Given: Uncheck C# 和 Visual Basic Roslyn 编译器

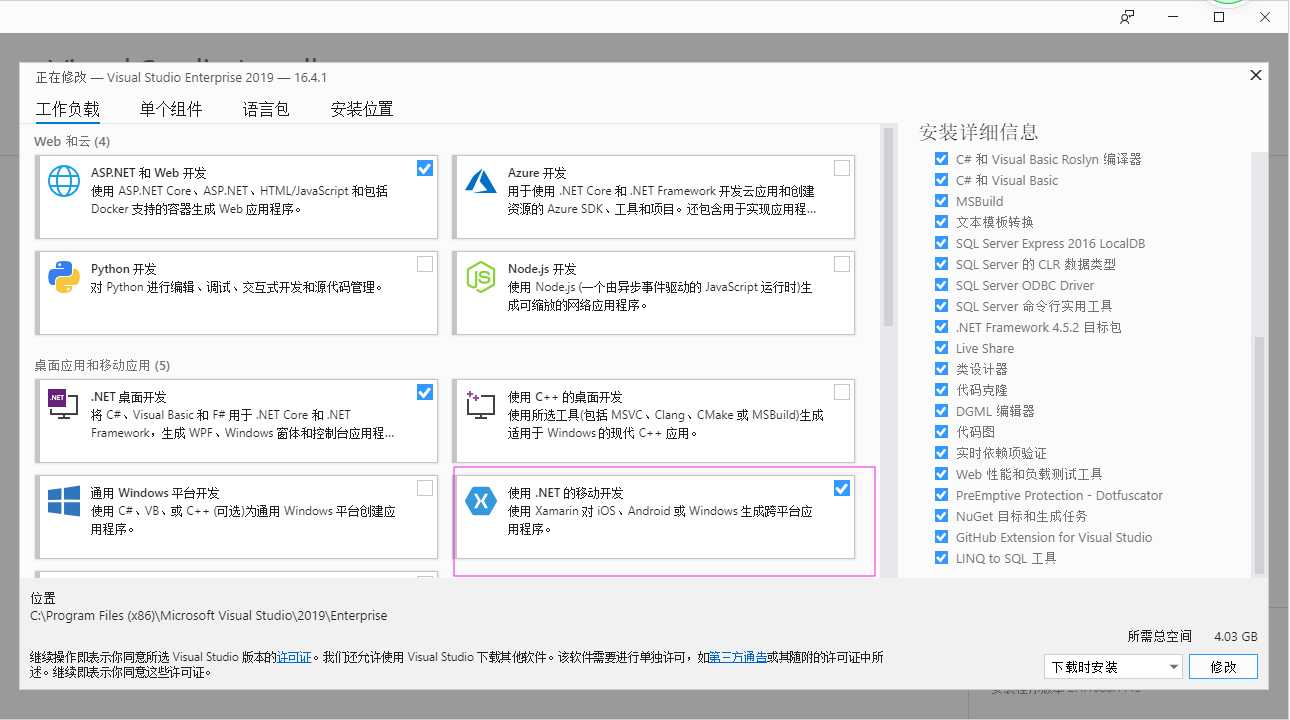Looking at the screenshot, I should coord(941,159).
